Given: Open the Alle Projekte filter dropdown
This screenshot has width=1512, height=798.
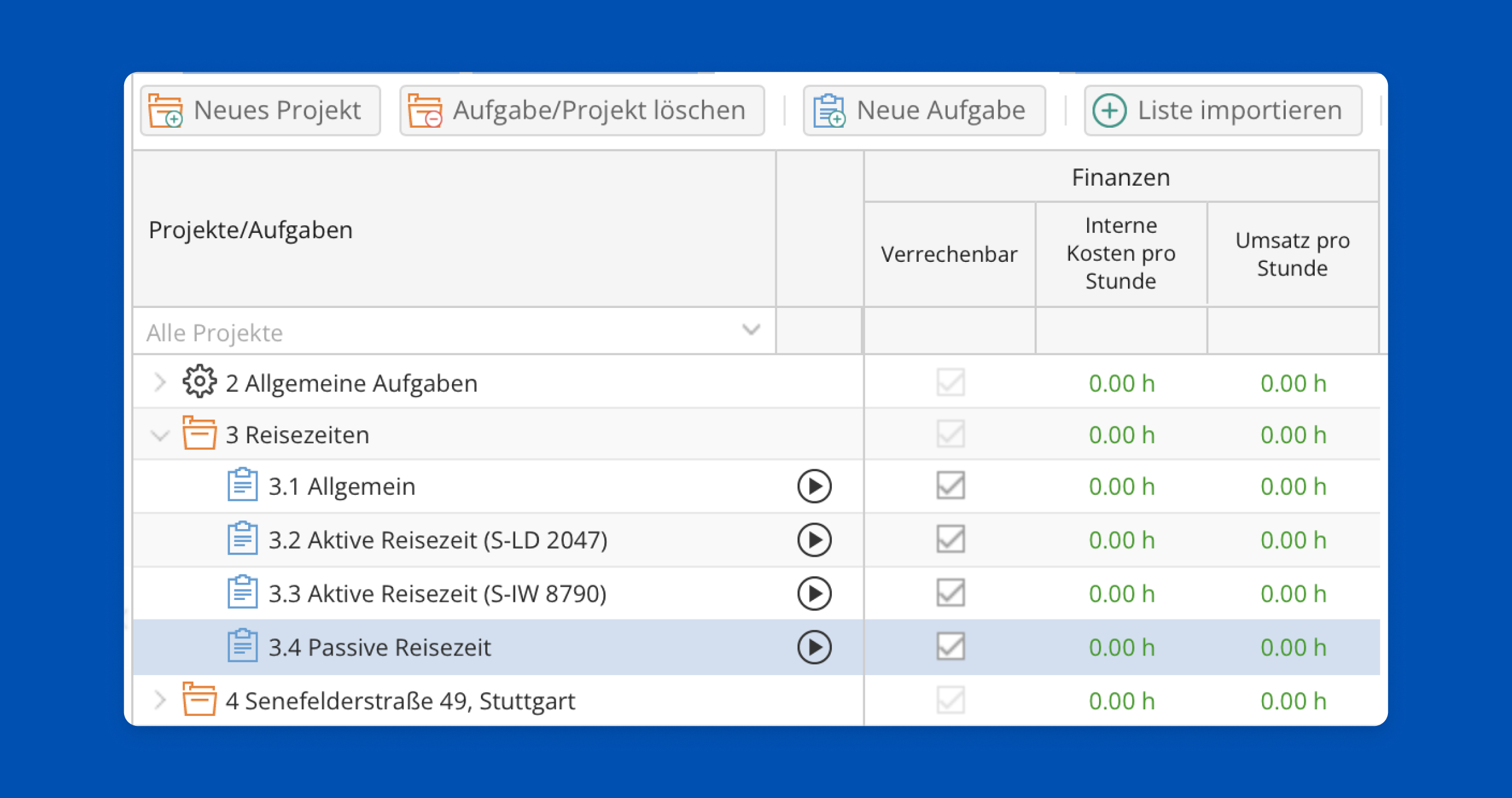Looking at the screenshot, I should (x=750, y=330).
